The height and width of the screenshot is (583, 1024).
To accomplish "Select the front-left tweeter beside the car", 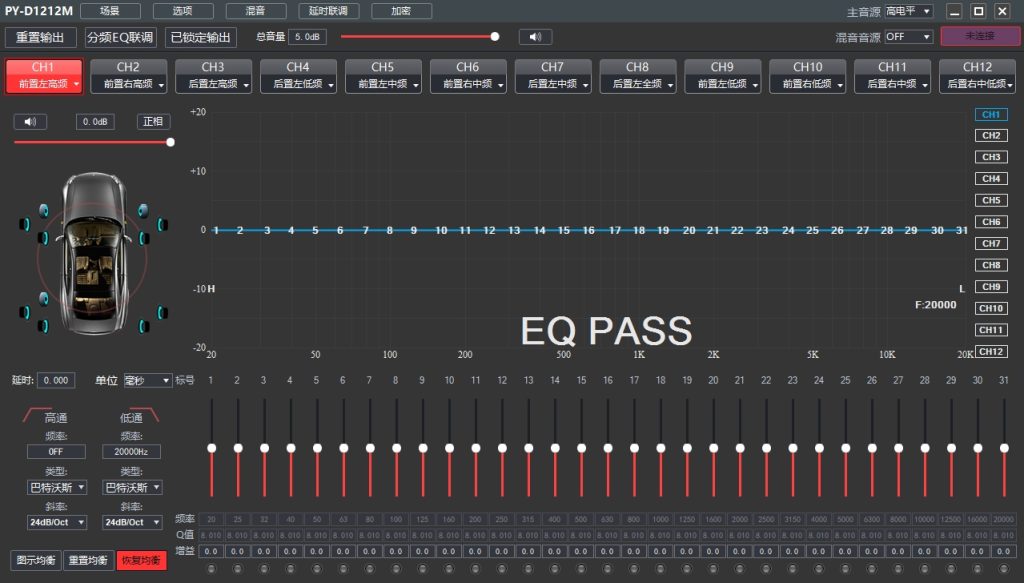I will click(x=44, y=210).
